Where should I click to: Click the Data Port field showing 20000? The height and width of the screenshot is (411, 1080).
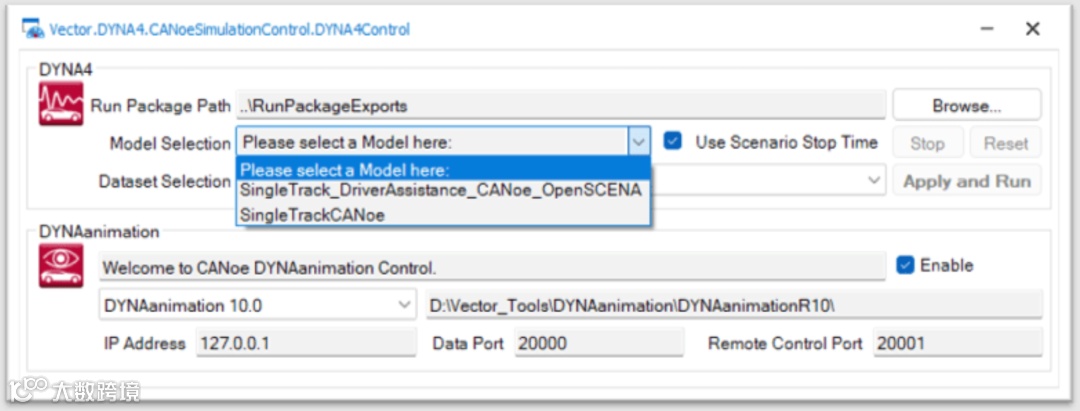598,343
